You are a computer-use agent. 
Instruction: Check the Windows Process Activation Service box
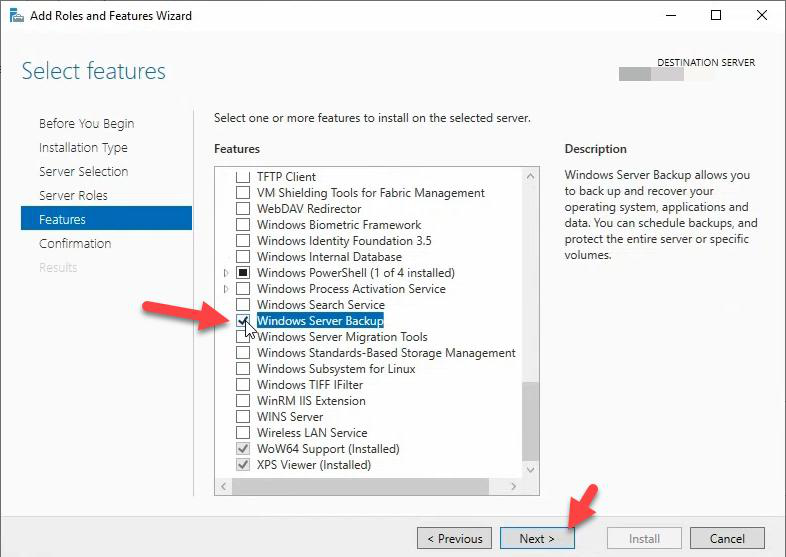point(243,289)
